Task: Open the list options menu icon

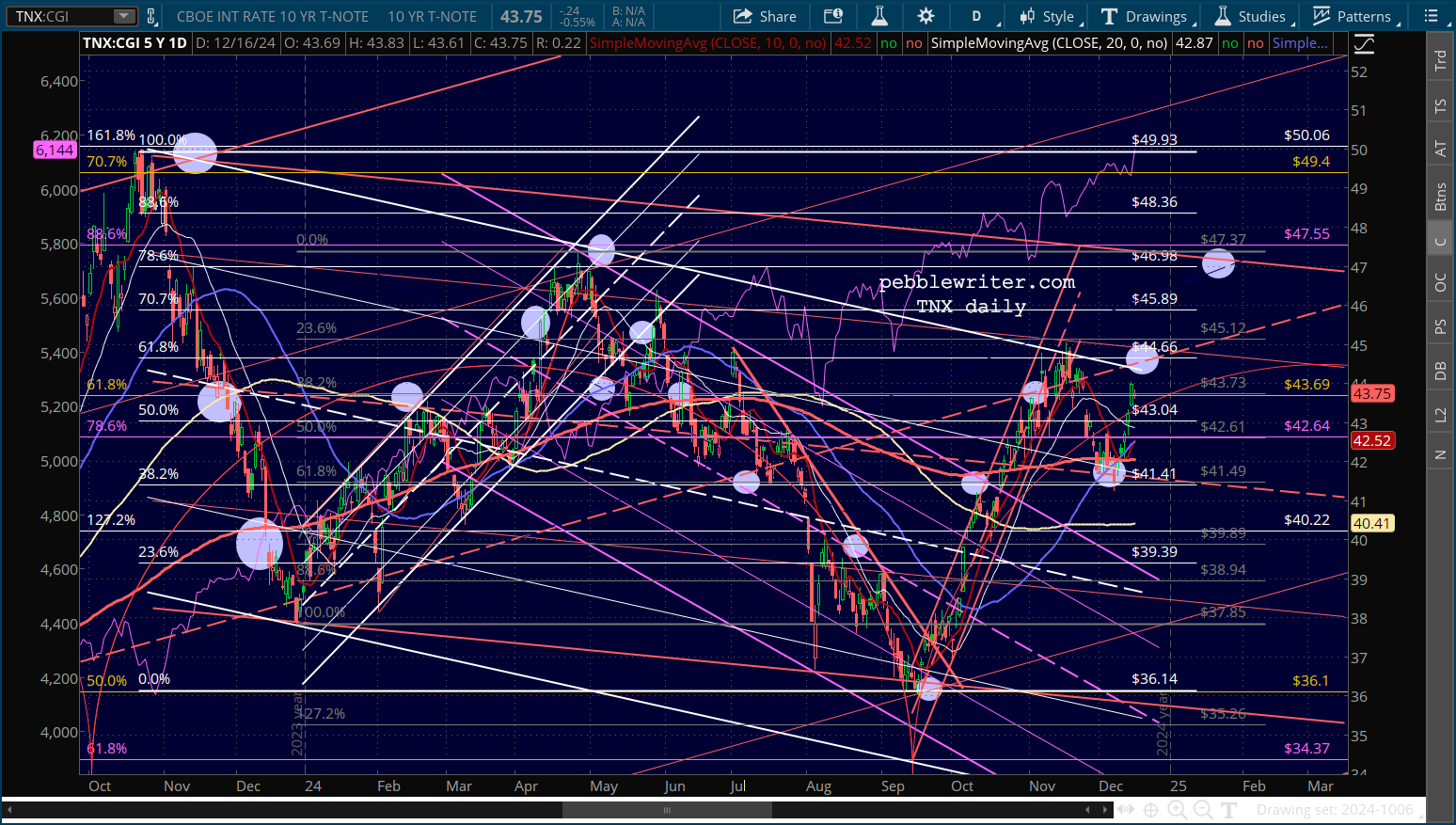Action: click(1432, 16)
